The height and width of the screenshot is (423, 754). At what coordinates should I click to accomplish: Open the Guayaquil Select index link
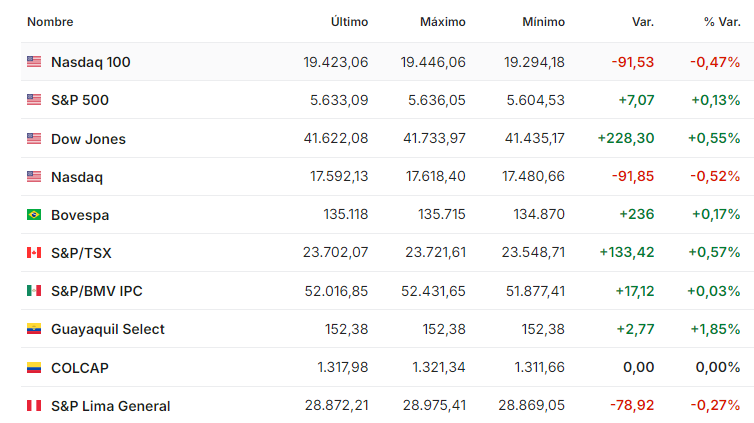(108, 329)
